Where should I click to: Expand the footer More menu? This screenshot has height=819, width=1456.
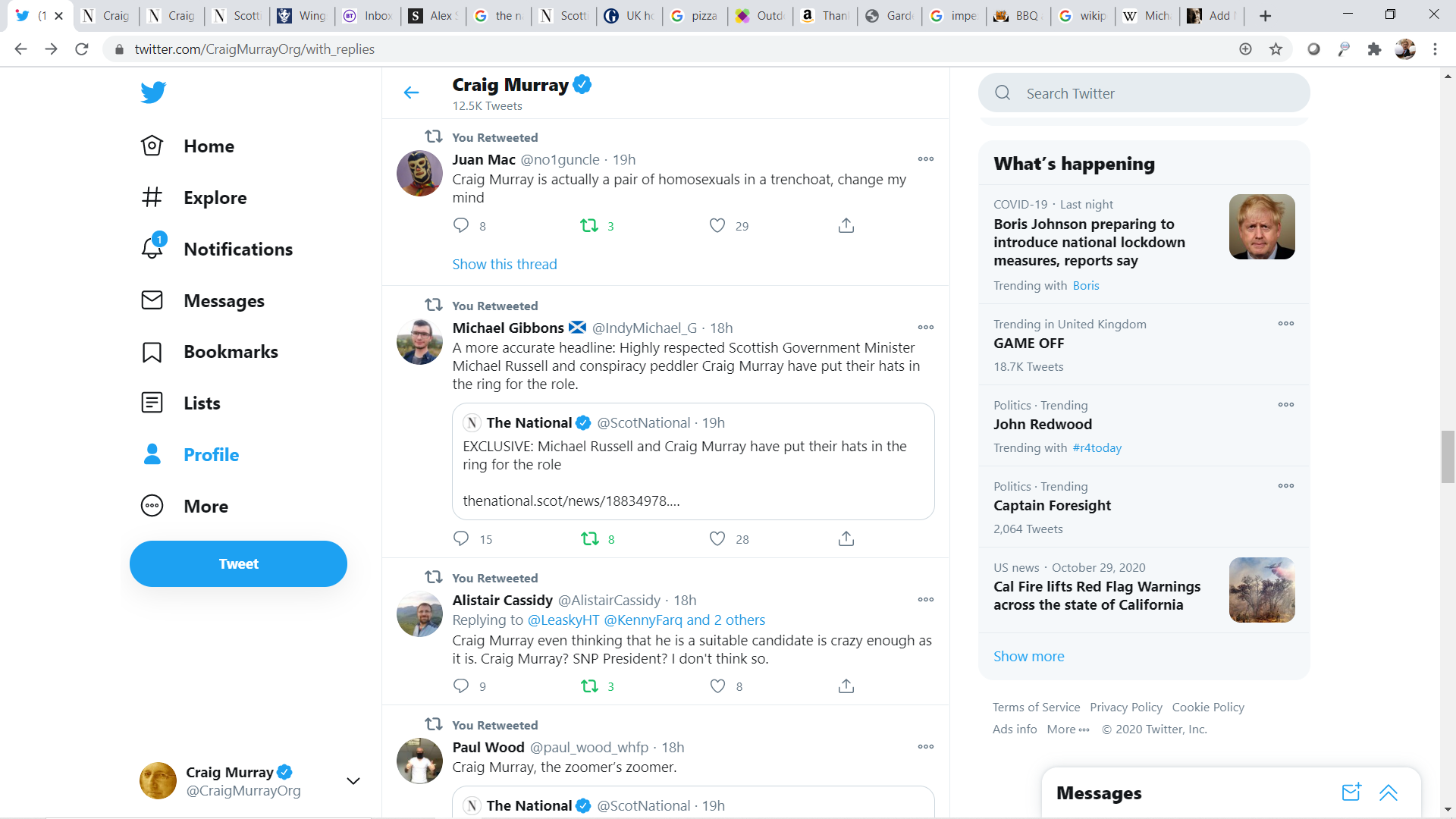coord(1068,729)
